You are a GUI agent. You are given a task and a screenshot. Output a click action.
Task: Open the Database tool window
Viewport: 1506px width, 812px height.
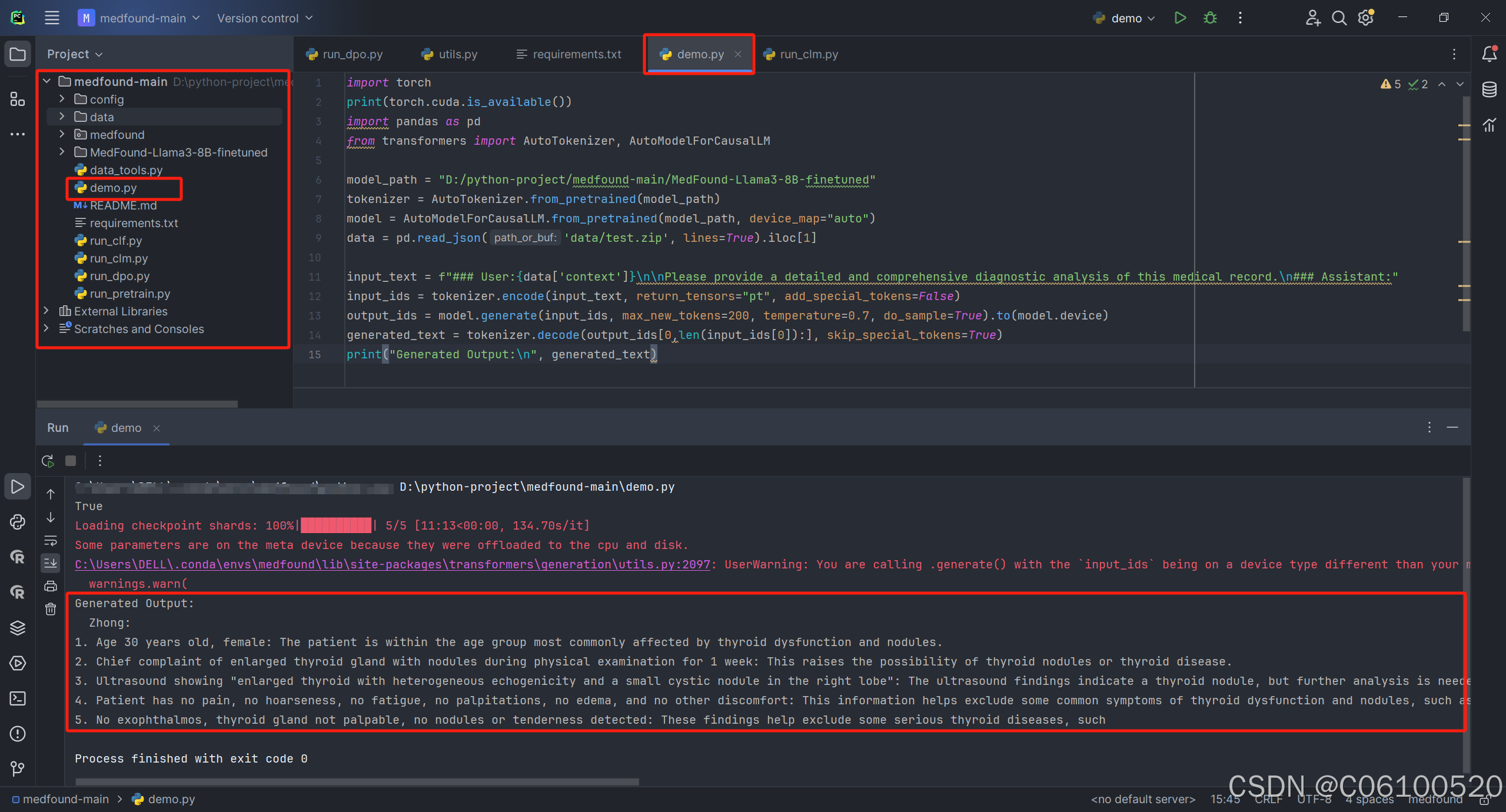click(x=1490, y=90)
